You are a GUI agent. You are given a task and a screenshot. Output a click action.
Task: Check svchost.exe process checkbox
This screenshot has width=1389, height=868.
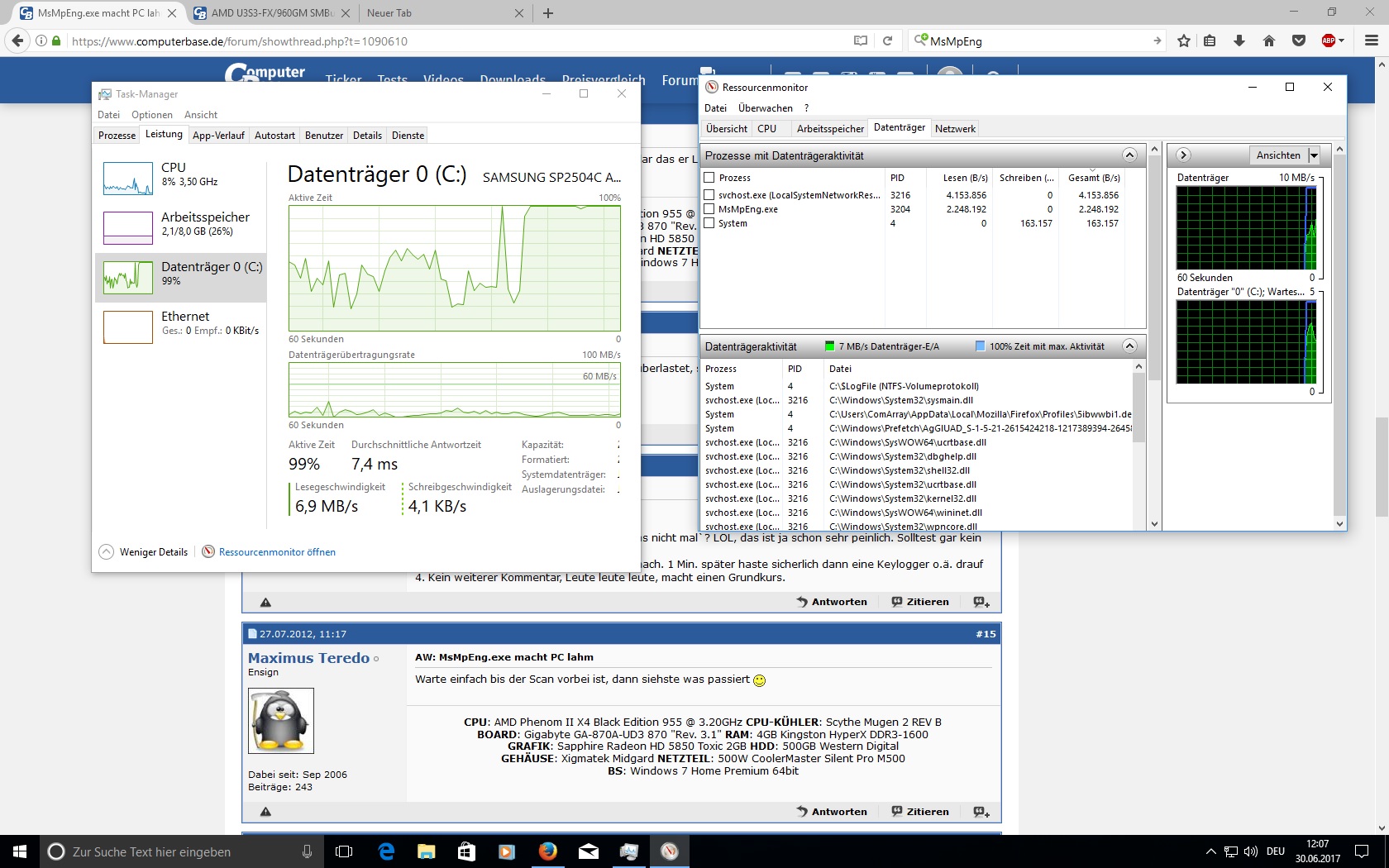(709, 195)
